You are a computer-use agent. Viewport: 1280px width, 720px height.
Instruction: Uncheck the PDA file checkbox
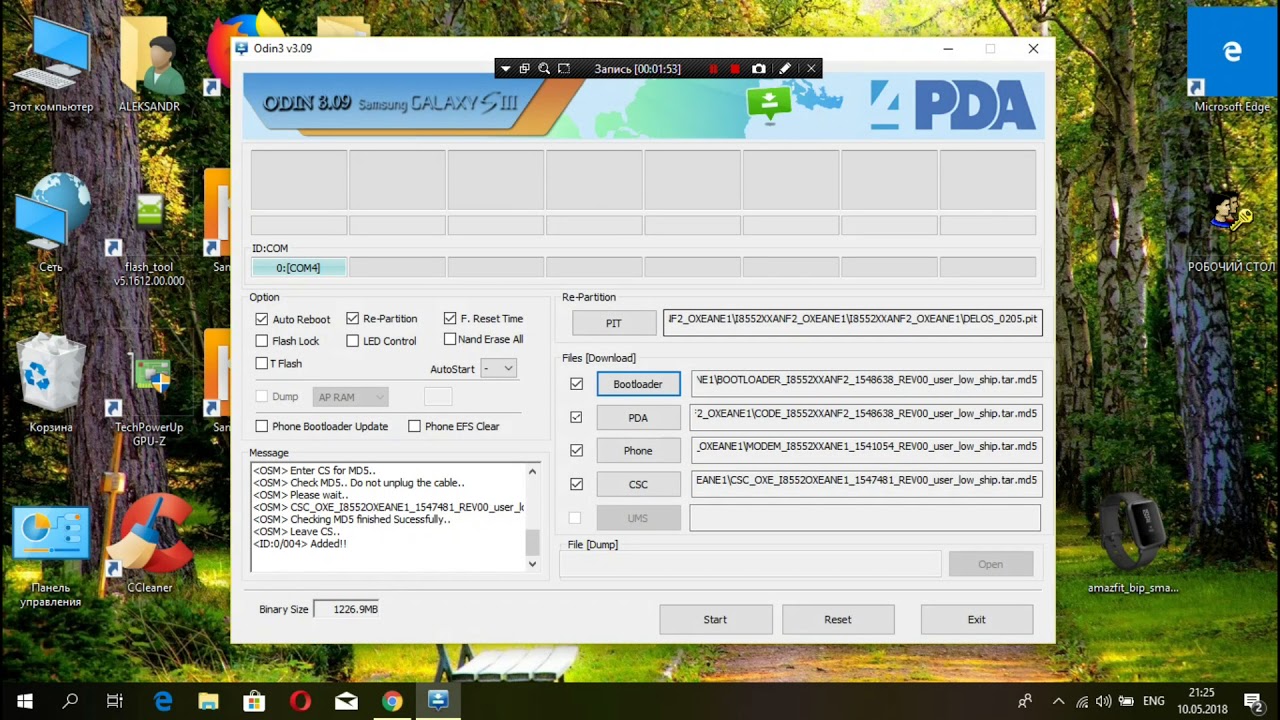[x=576, y=417]
